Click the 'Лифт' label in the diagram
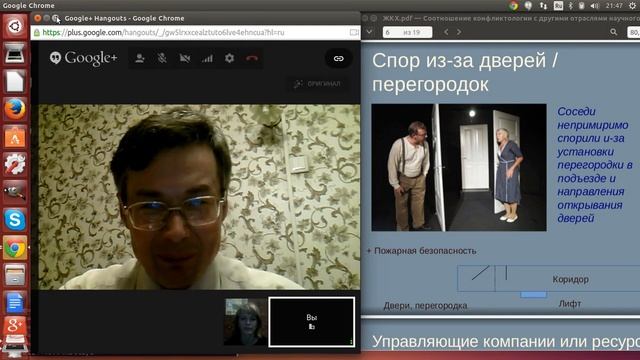The height and width of the screenshot is (360, 640). pos(569,303)
